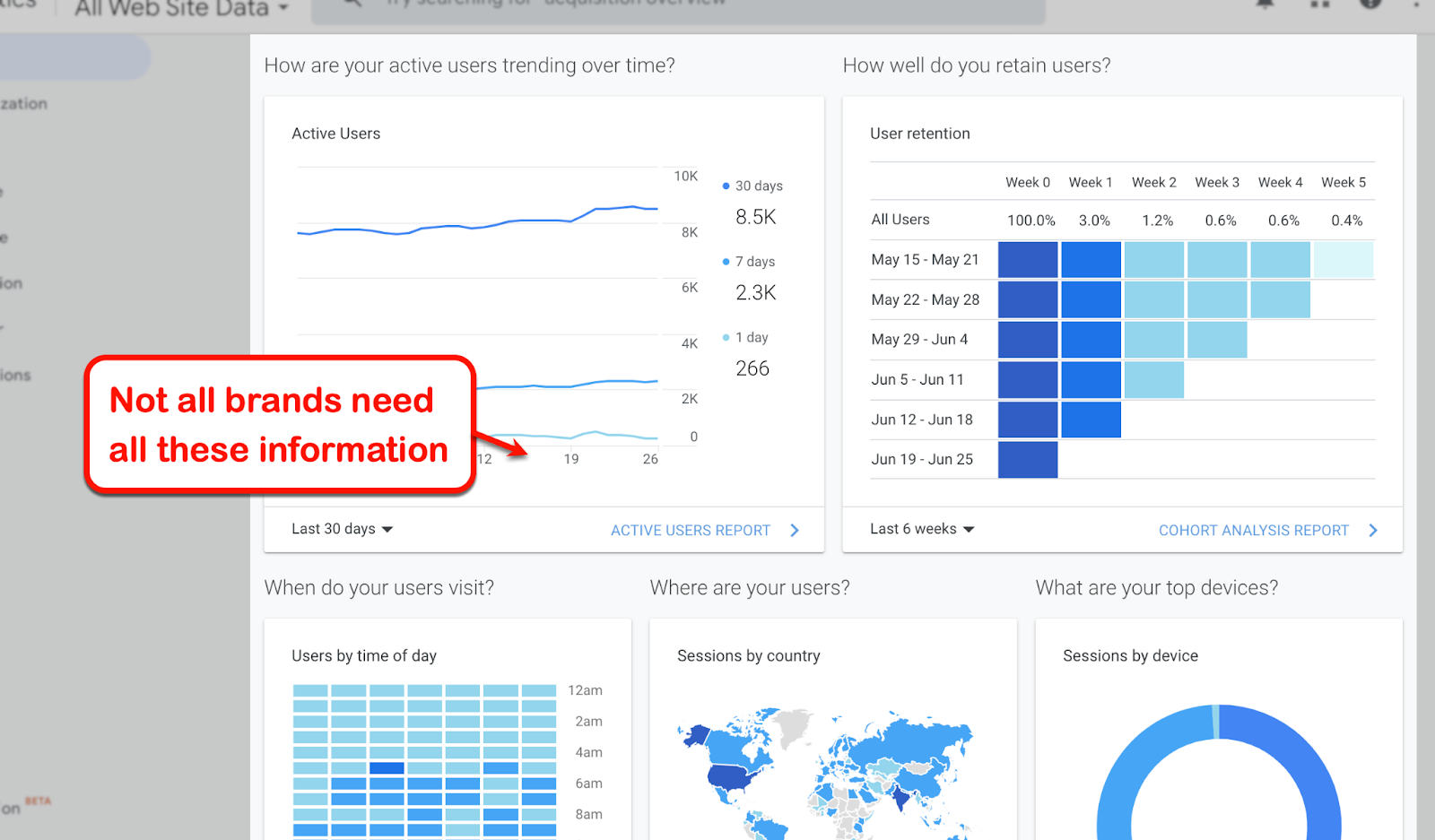This screenshot has height=840, width=1435.
Task: Select the 1 day legend entry
Action: coord(745,337)
